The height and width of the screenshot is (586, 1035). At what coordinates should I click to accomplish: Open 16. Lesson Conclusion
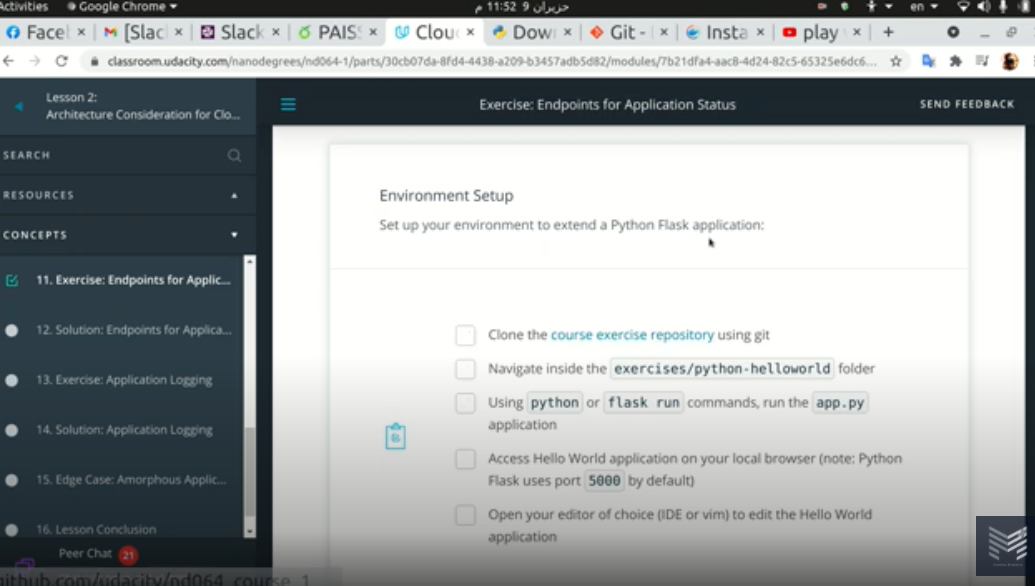click(x=96, y=529)
